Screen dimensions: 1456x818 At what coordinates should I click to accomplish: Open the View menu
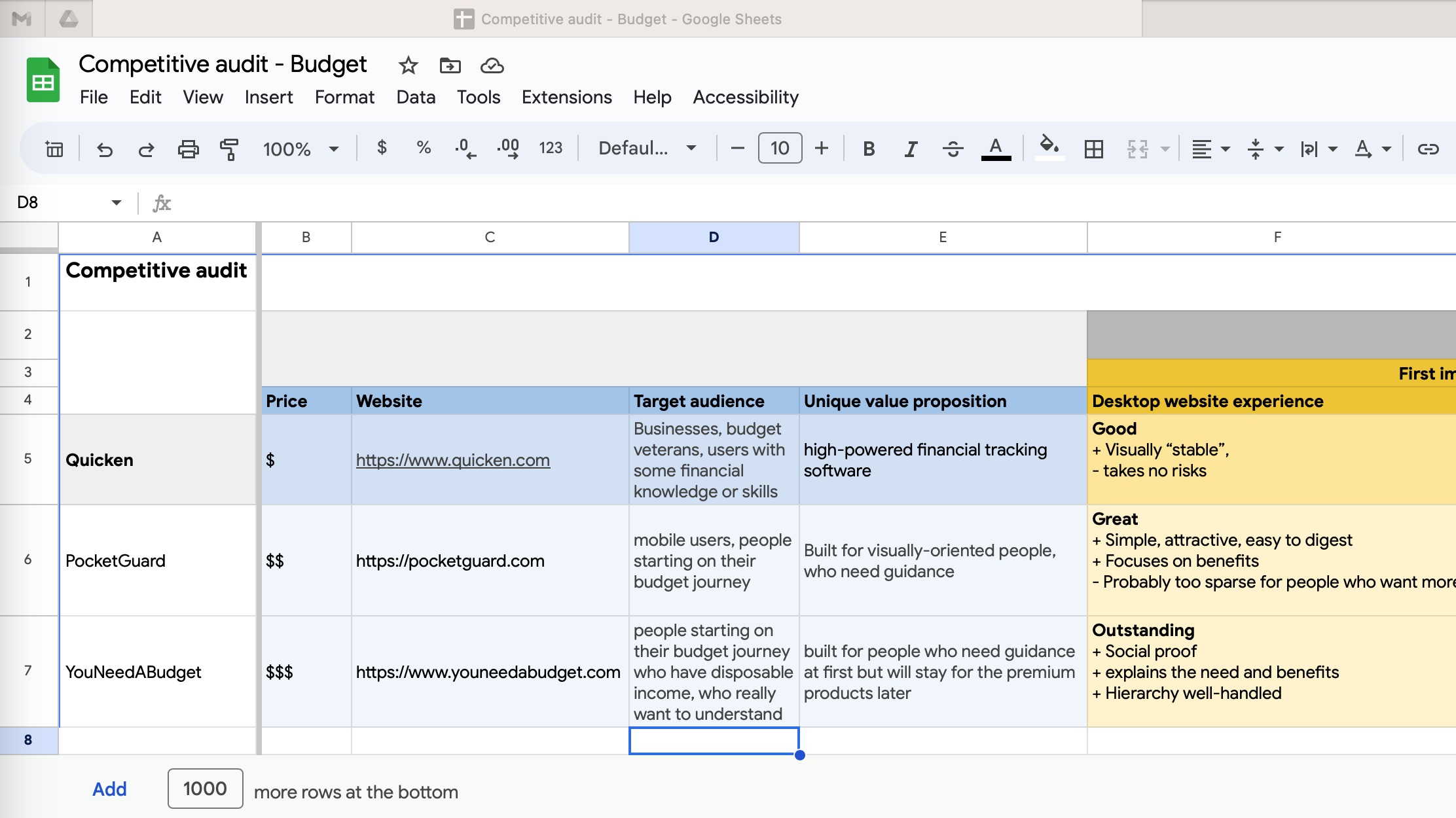coord(203,98)
